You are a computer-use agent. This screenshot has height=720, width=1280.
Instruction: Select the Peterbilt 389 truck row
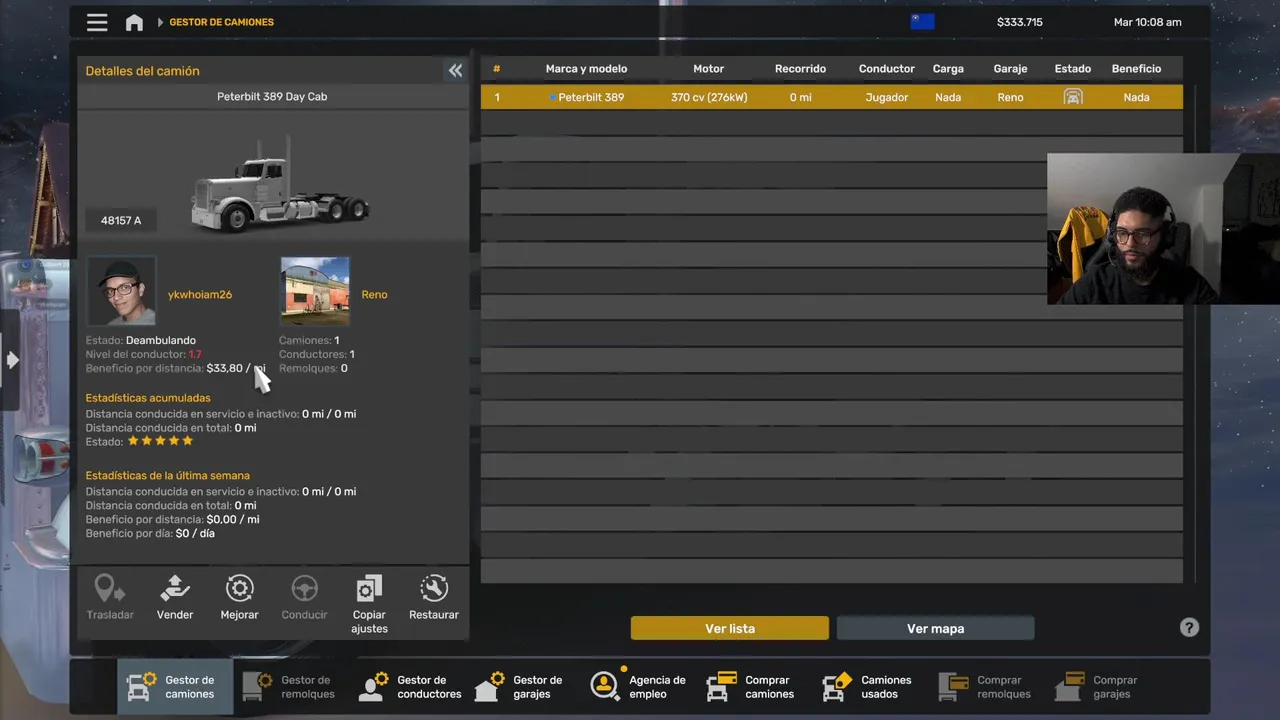click(x=832, y=97)
